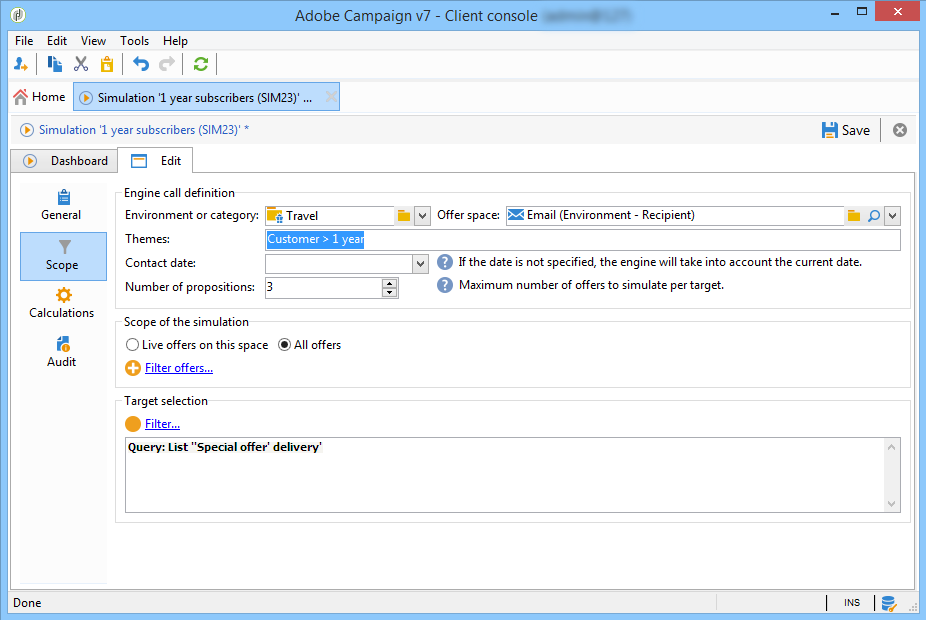
Task: Click the Undo arrow icon
Action: pos(141,64)
